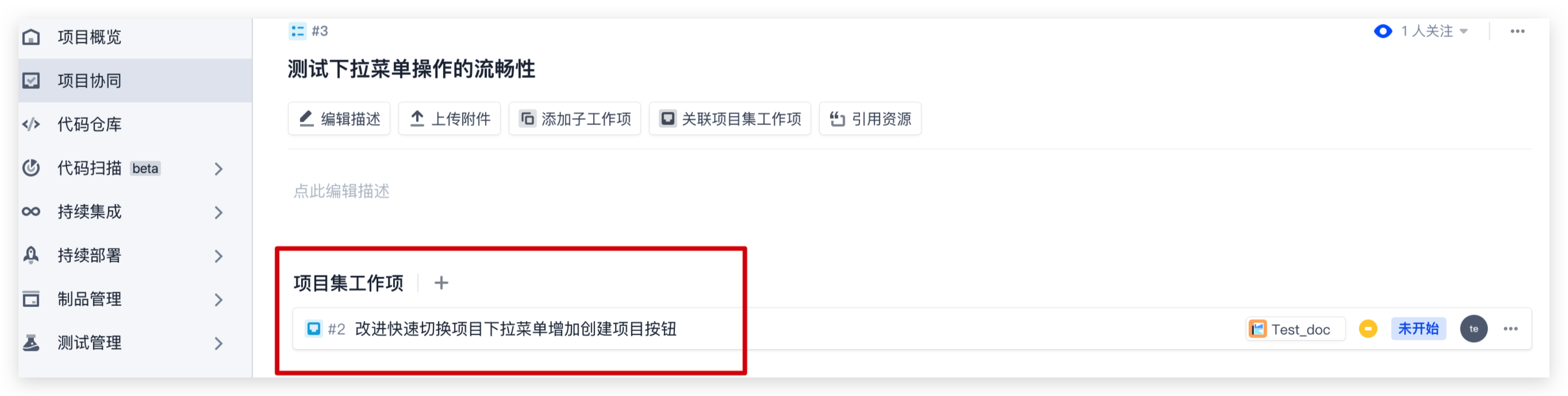This screenshot has width=1568, height=396.
Task: Click the 点此编辑描述 description field
Action: 342,192
